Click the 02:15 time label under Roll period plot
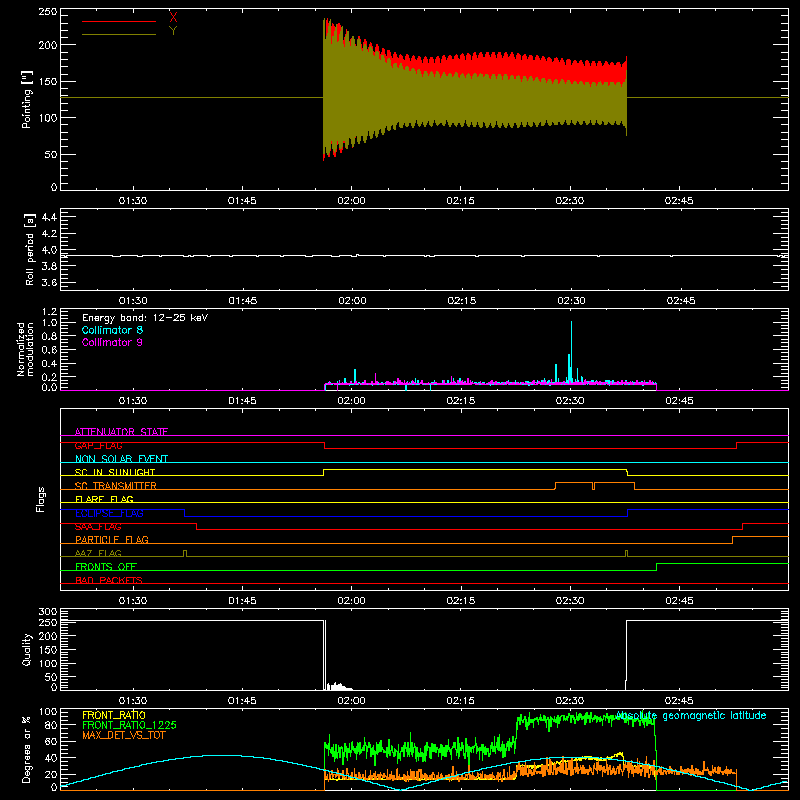Screen dimensions: 800x800 (x=462, y=301)
